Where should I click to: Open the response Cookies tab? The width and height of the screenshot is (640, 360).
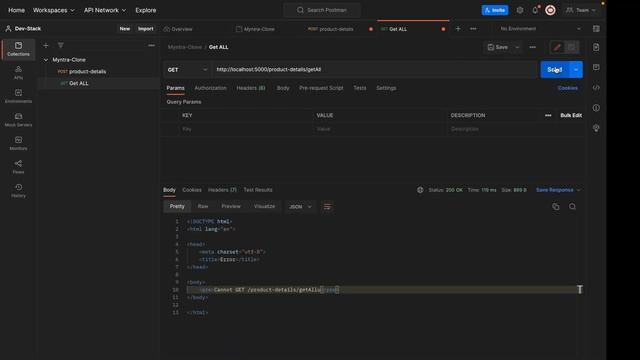pos(192,190)
